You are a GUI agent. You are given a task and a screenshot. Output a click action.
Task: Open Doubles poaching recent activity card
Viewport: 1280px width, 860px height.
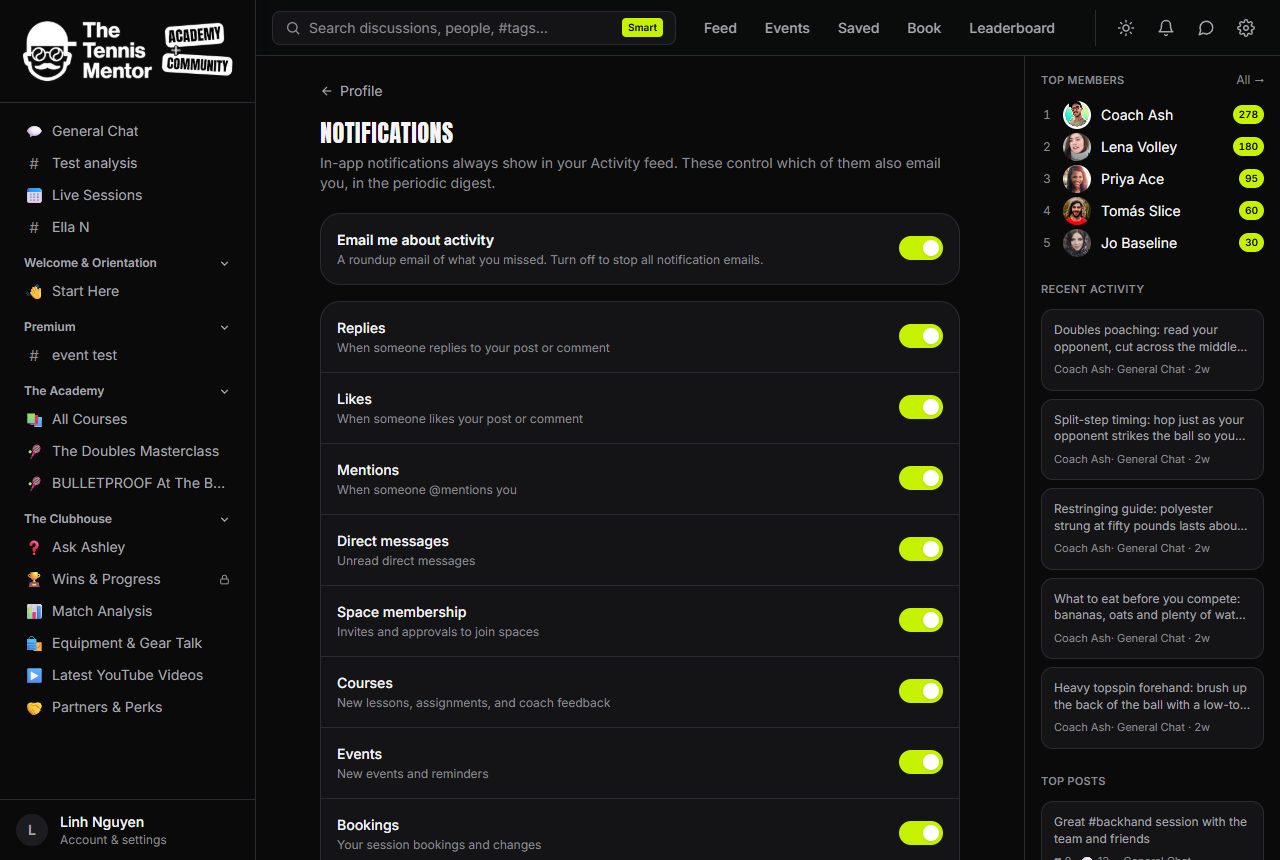click(1152, 350)
